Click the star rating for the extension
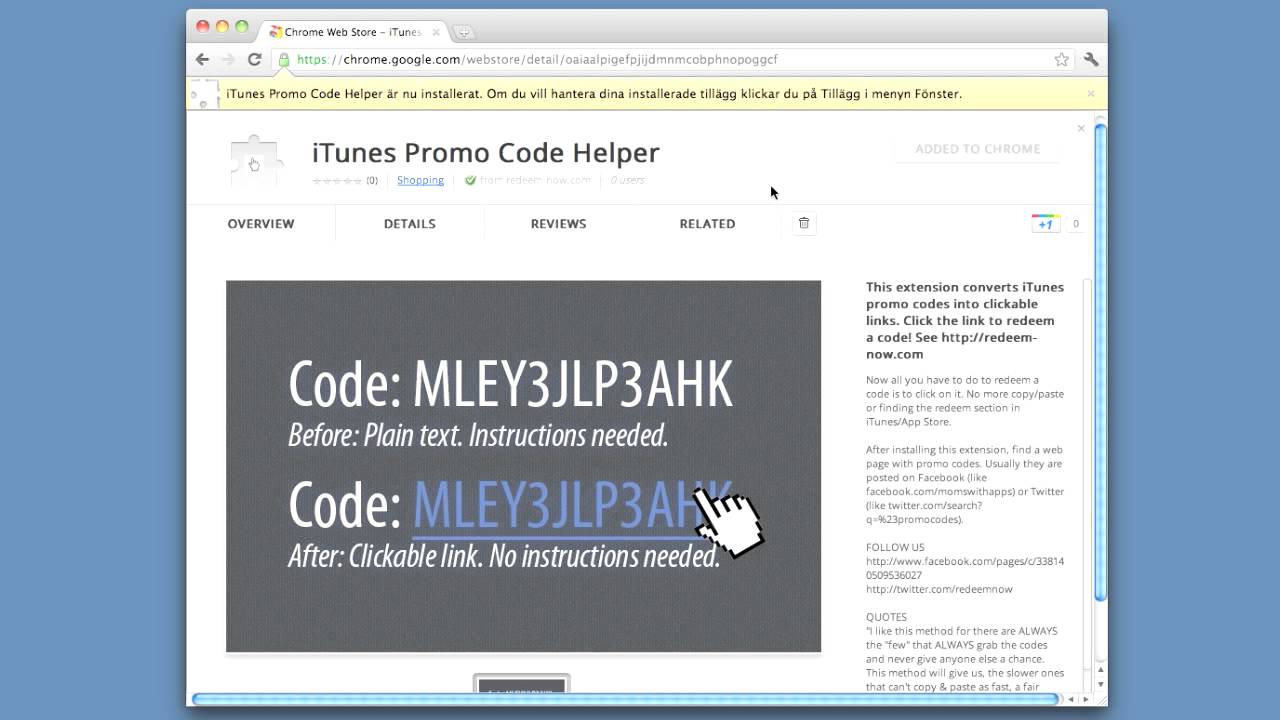The height and width of the screenshot is (720, 1280). (337, 181)
